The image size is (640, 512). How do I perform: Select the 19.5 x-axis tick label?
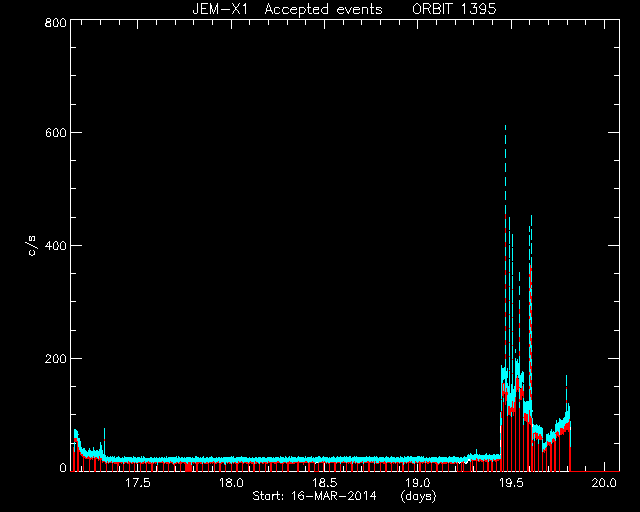(x=511, y=483)
